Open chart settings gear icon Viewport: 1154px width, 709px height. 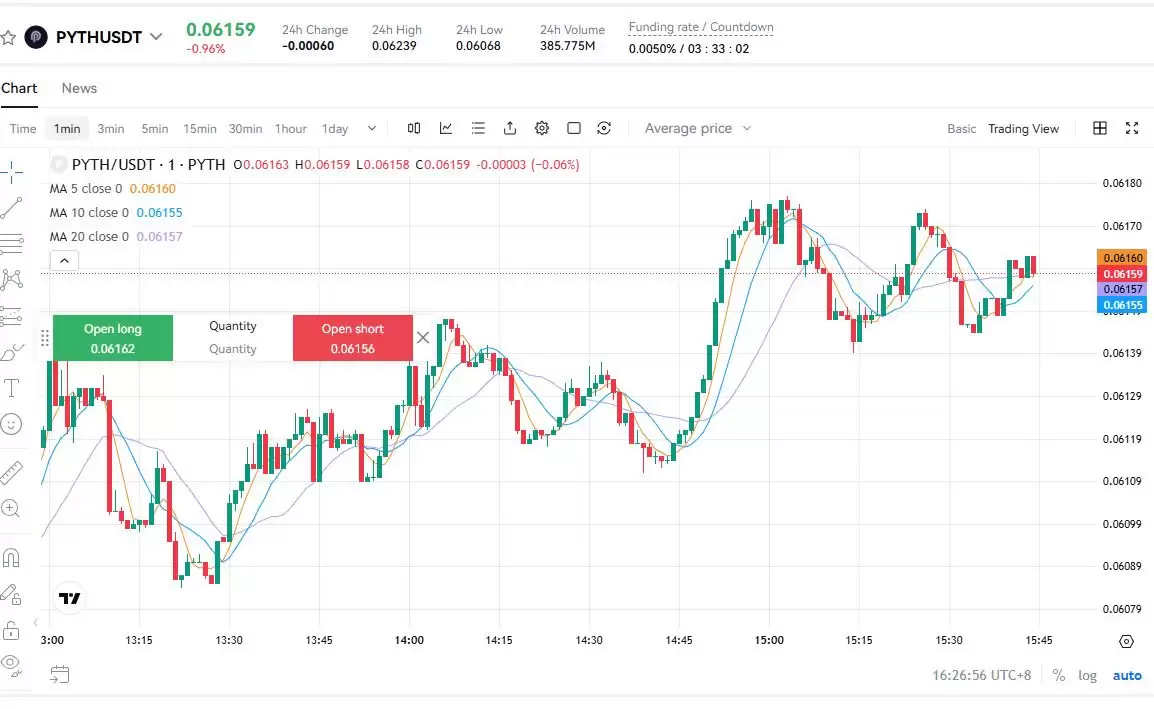point(542,128)
